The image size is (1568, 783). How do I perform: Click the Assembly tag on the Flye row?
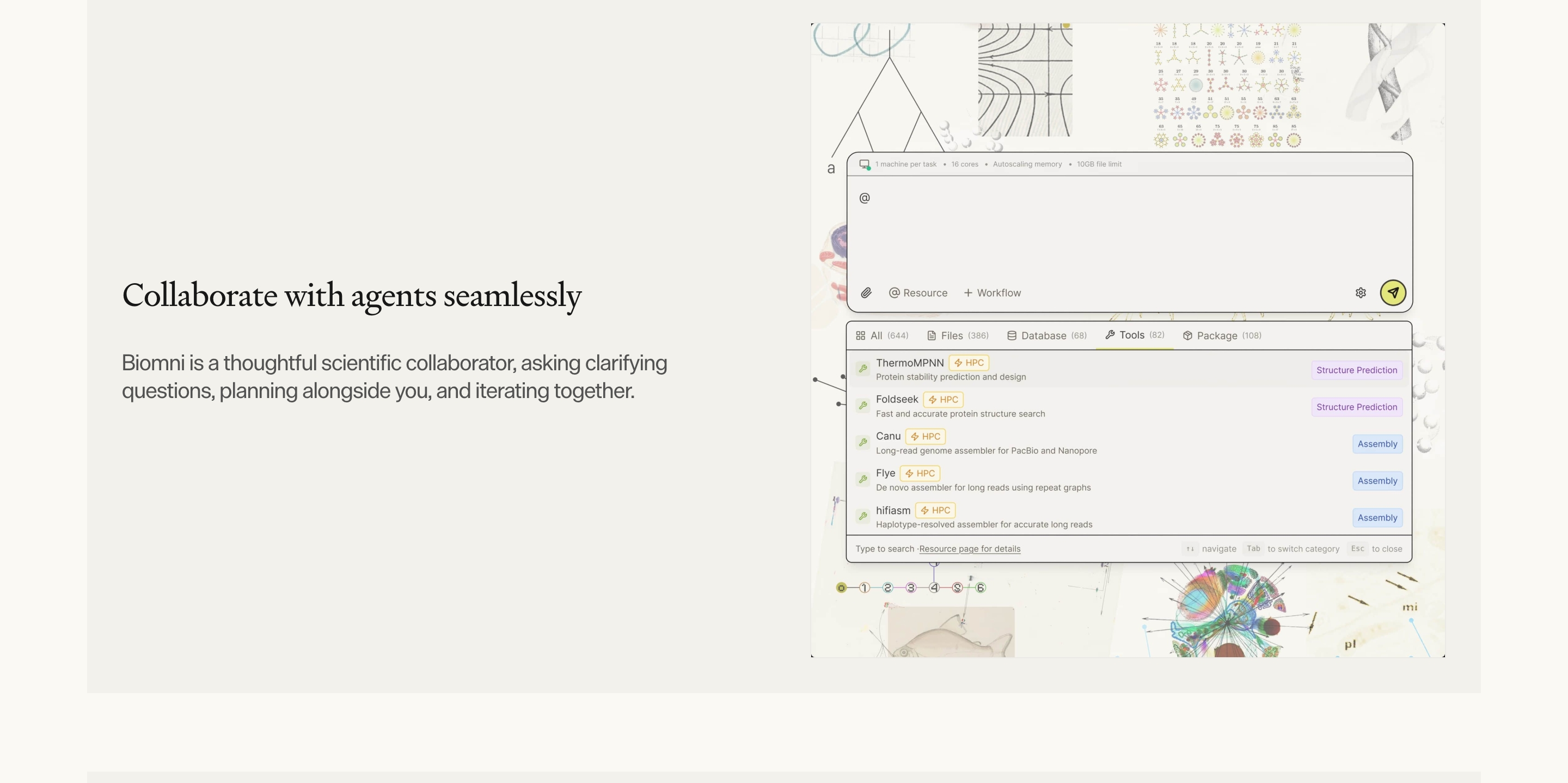1377,480
